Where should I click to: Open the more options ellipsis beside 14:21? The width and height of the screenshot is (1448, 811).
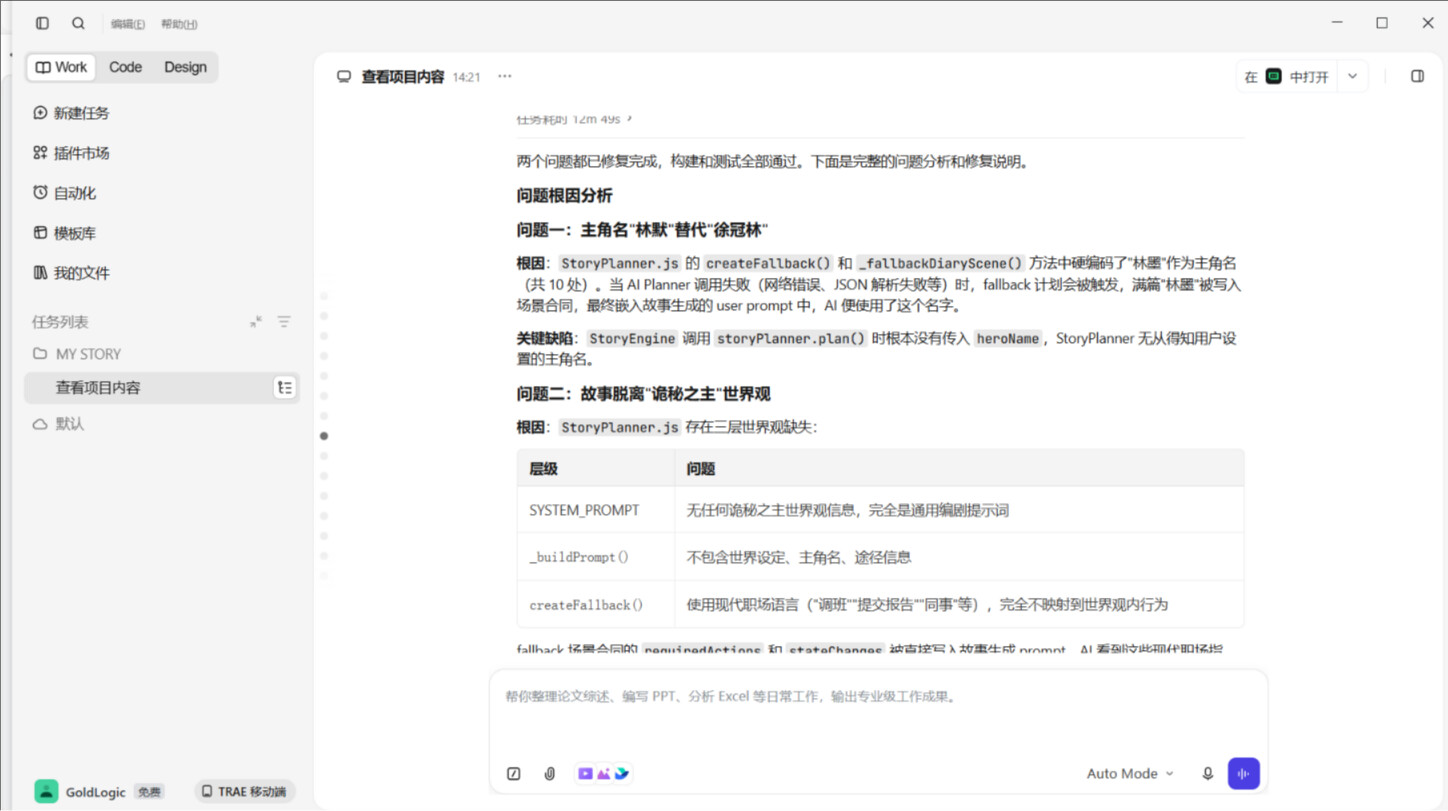(505, 76)
